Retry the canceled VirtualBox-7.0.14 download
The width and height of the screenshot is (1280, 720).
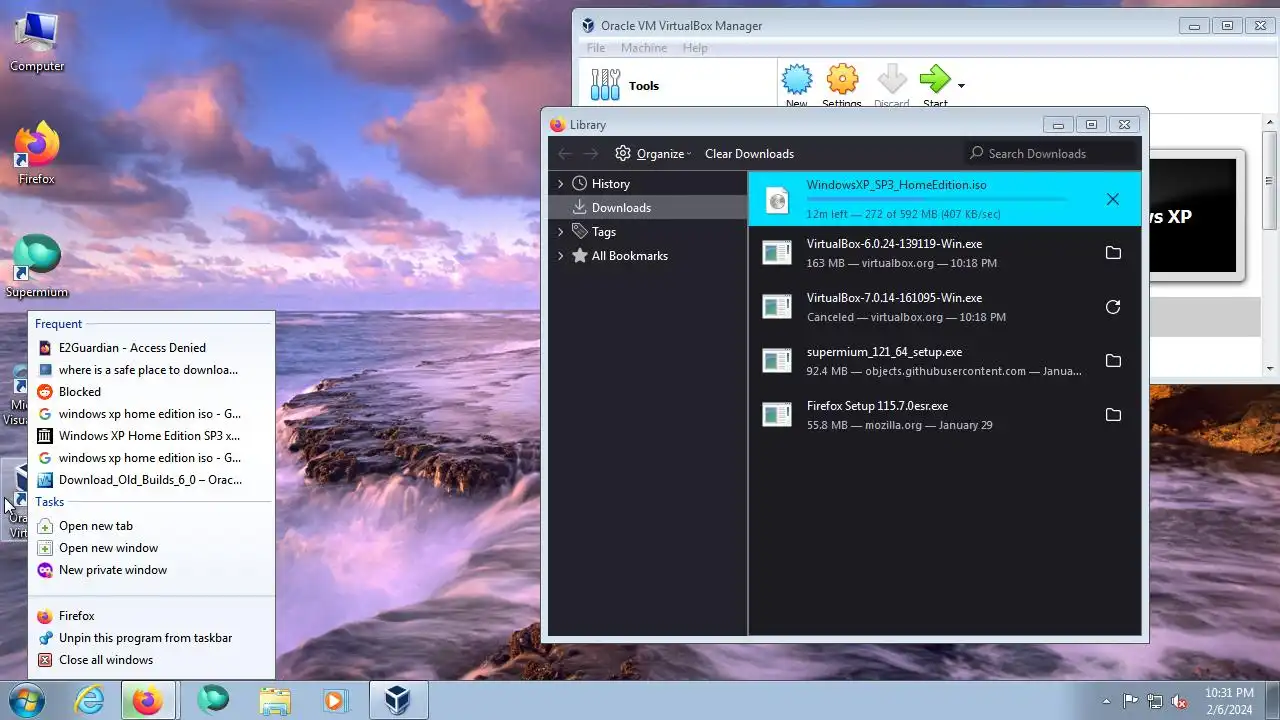[1113, 307]
